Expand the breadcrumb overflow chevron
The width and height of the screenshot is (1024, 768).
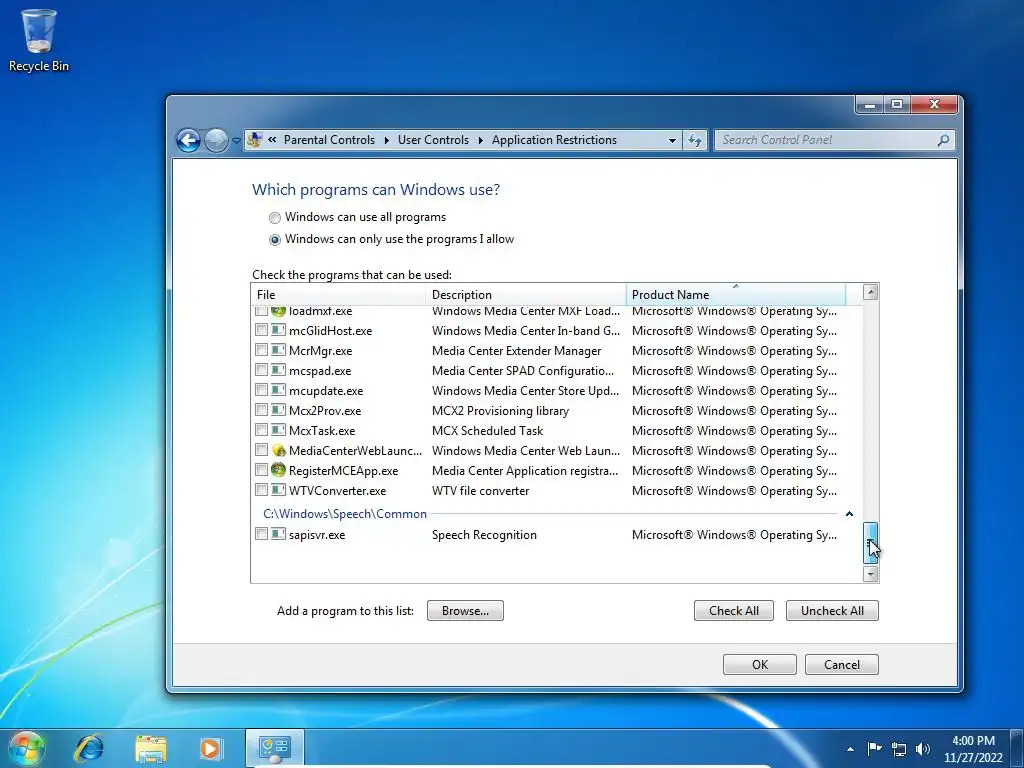click(x=272, y=140)
